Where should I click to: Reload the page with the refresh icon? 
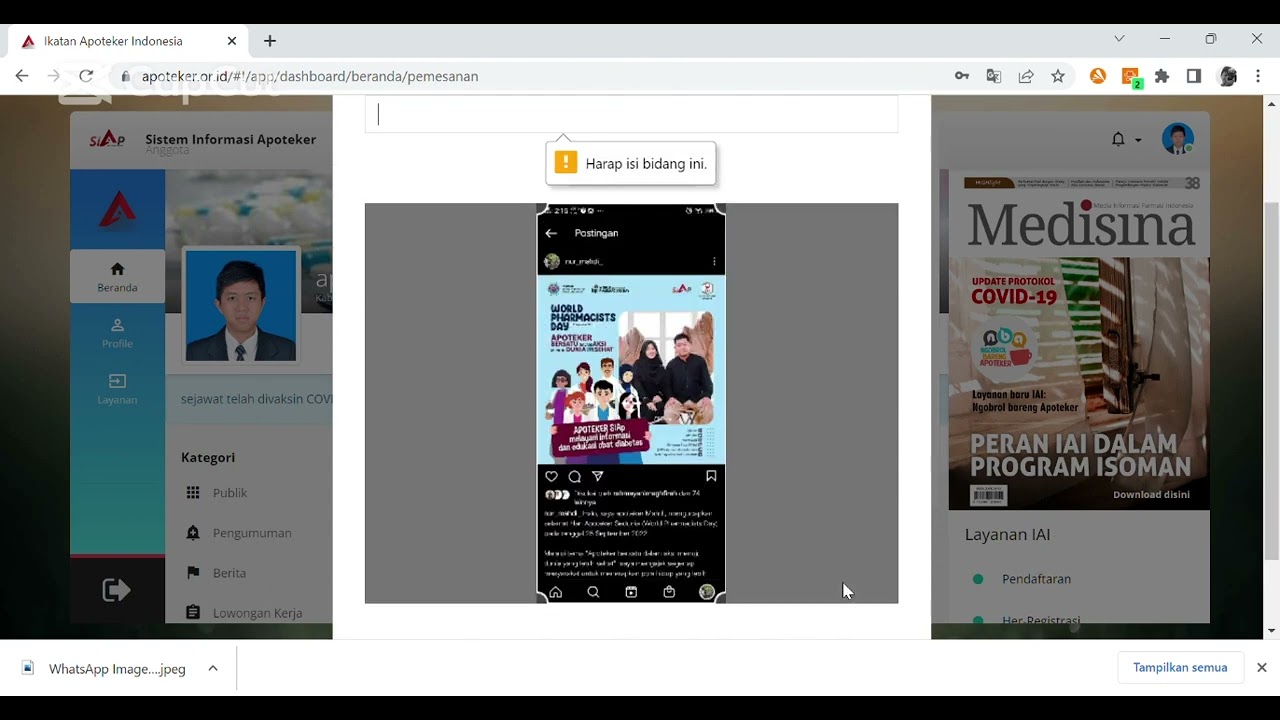(x=86, y=76)
